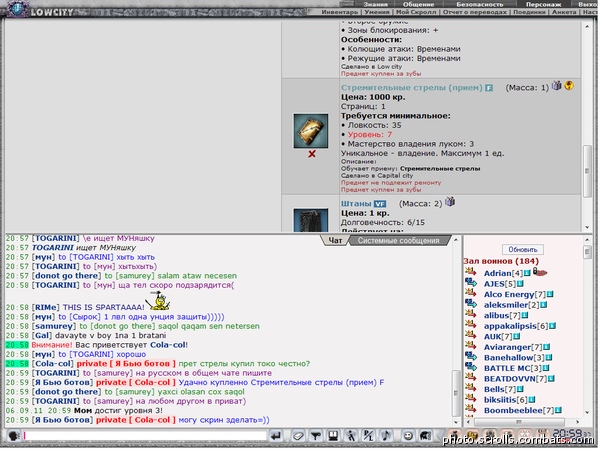Viewport: 600px width, 450px height.
Task: Open the smiley emoticons picker
Action: click(x=408, y=436)
